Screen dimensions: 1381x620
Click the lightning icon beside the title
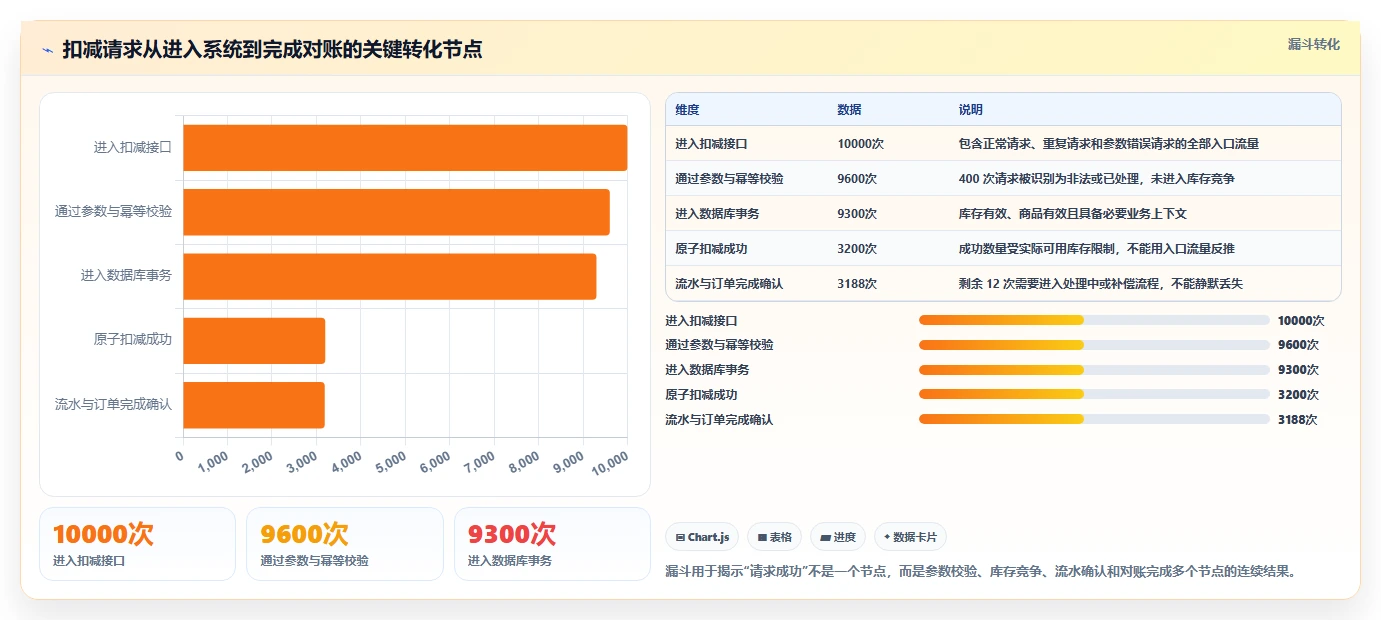tap(48, 50)
